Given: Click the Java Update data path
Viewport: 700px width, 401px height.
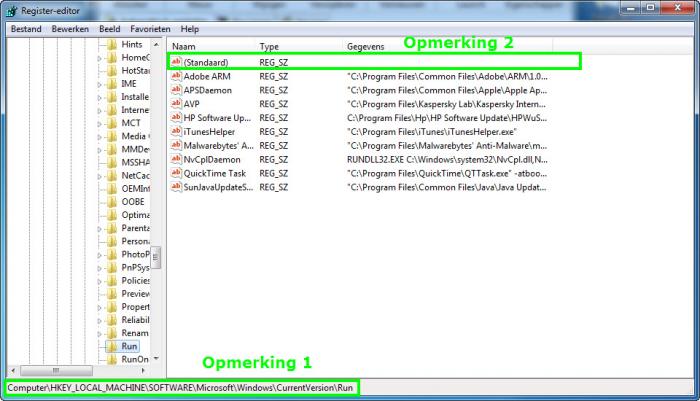Looking at the screenshot, I should 446,187.
